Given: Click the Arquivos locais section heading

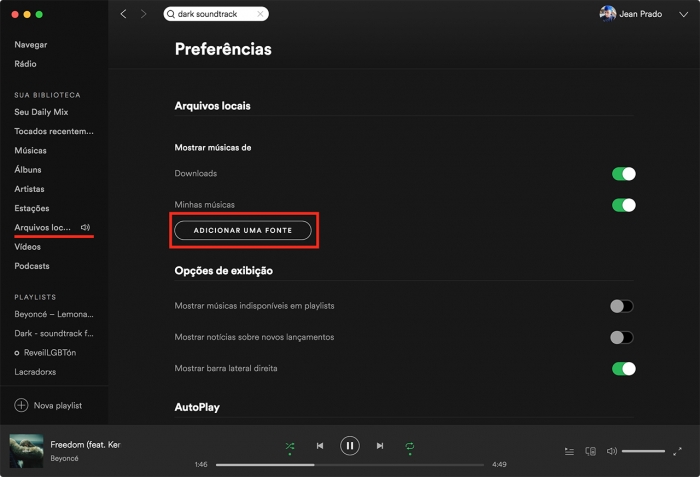Looking at the screenshot, I should coord(212,106).
